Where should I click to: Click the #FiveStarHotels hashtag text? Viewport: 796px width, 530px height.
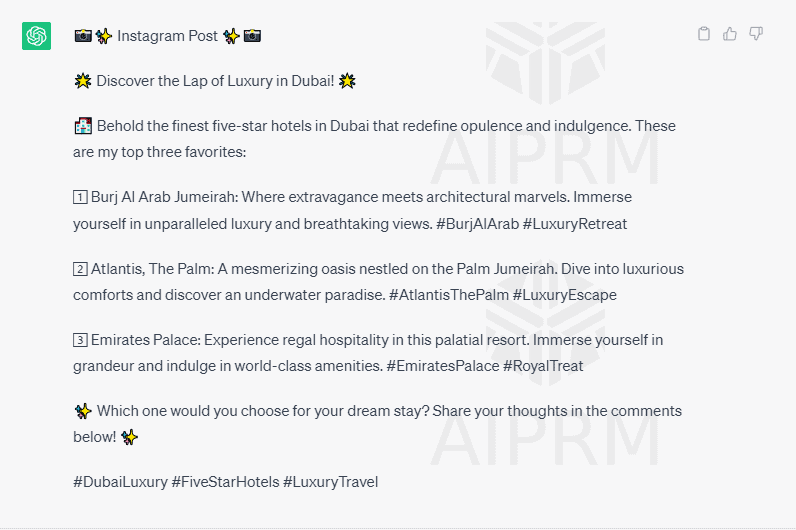tap(225, 482)
